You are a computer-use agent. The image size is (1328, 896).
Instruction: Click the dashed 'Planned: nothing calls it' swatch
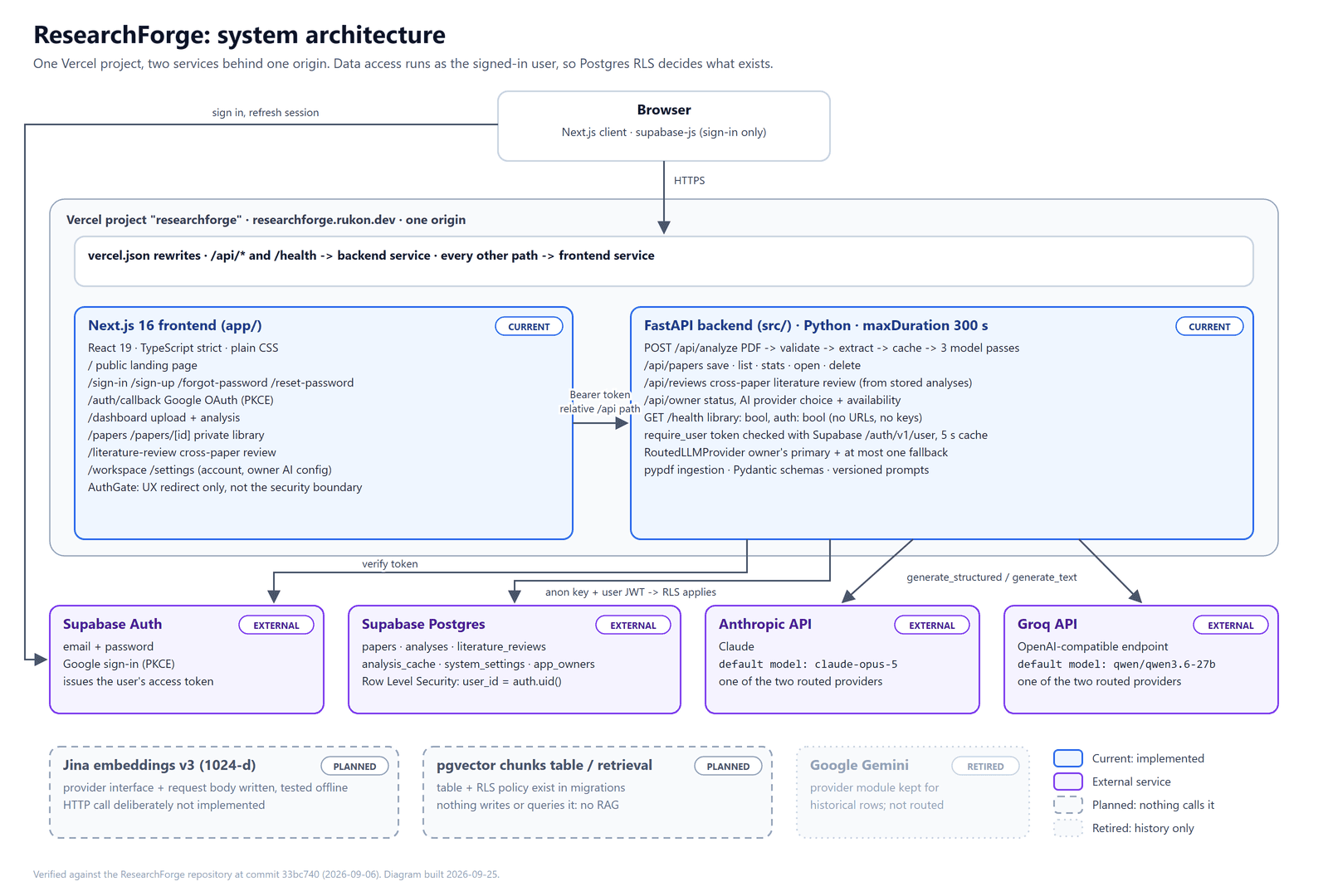(1068, 805)
